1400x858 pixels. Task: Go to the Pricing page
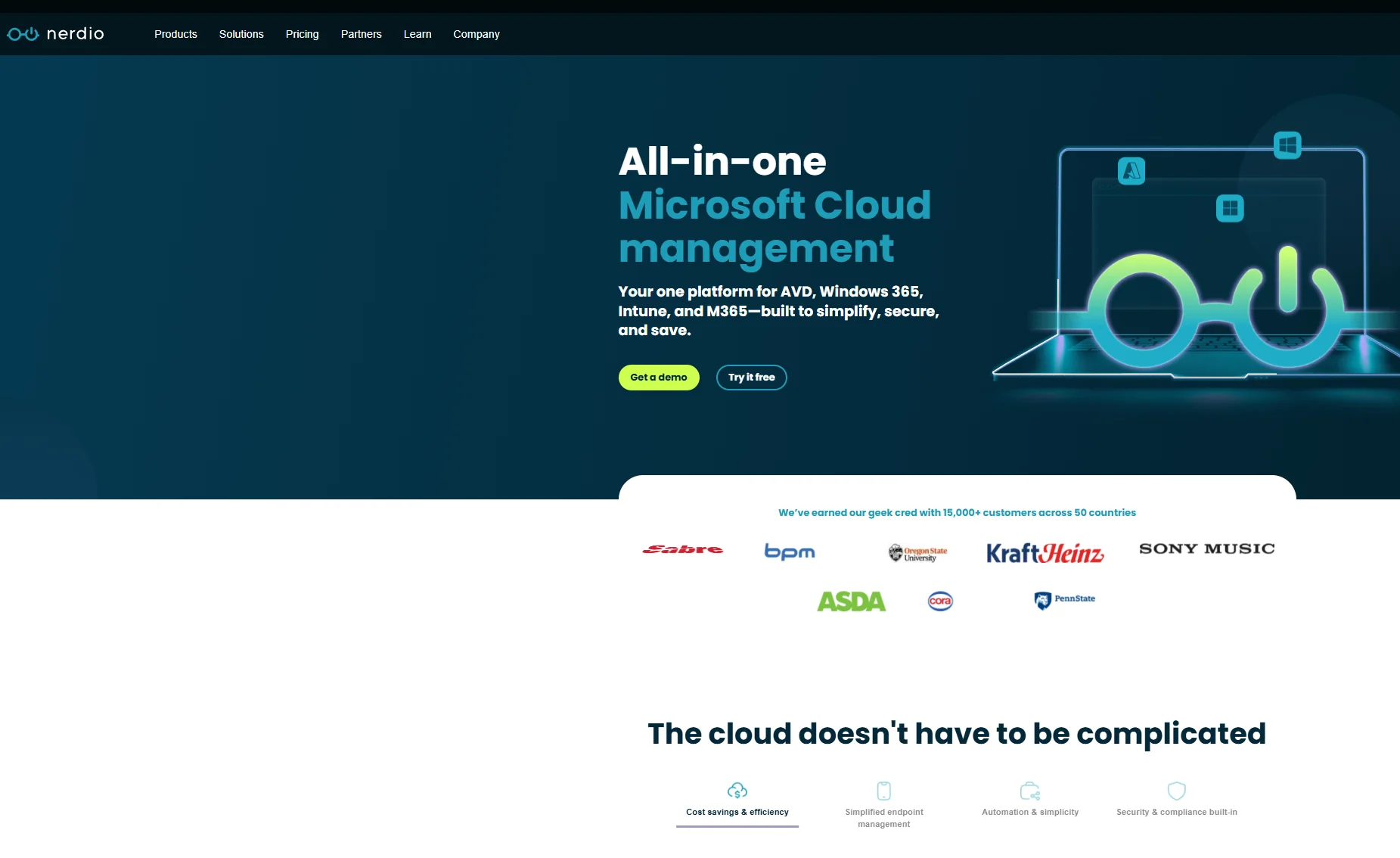[302, 34]
